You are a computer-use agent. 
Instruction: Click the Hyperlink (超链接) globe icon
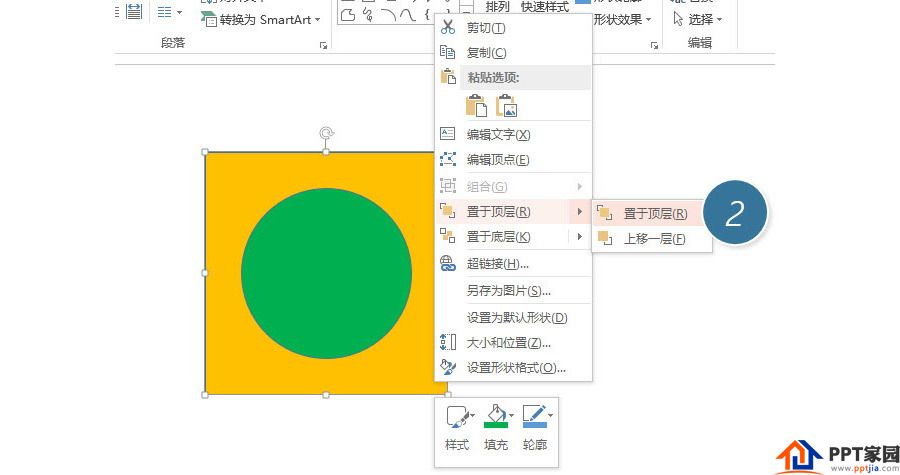coord(448,263)
